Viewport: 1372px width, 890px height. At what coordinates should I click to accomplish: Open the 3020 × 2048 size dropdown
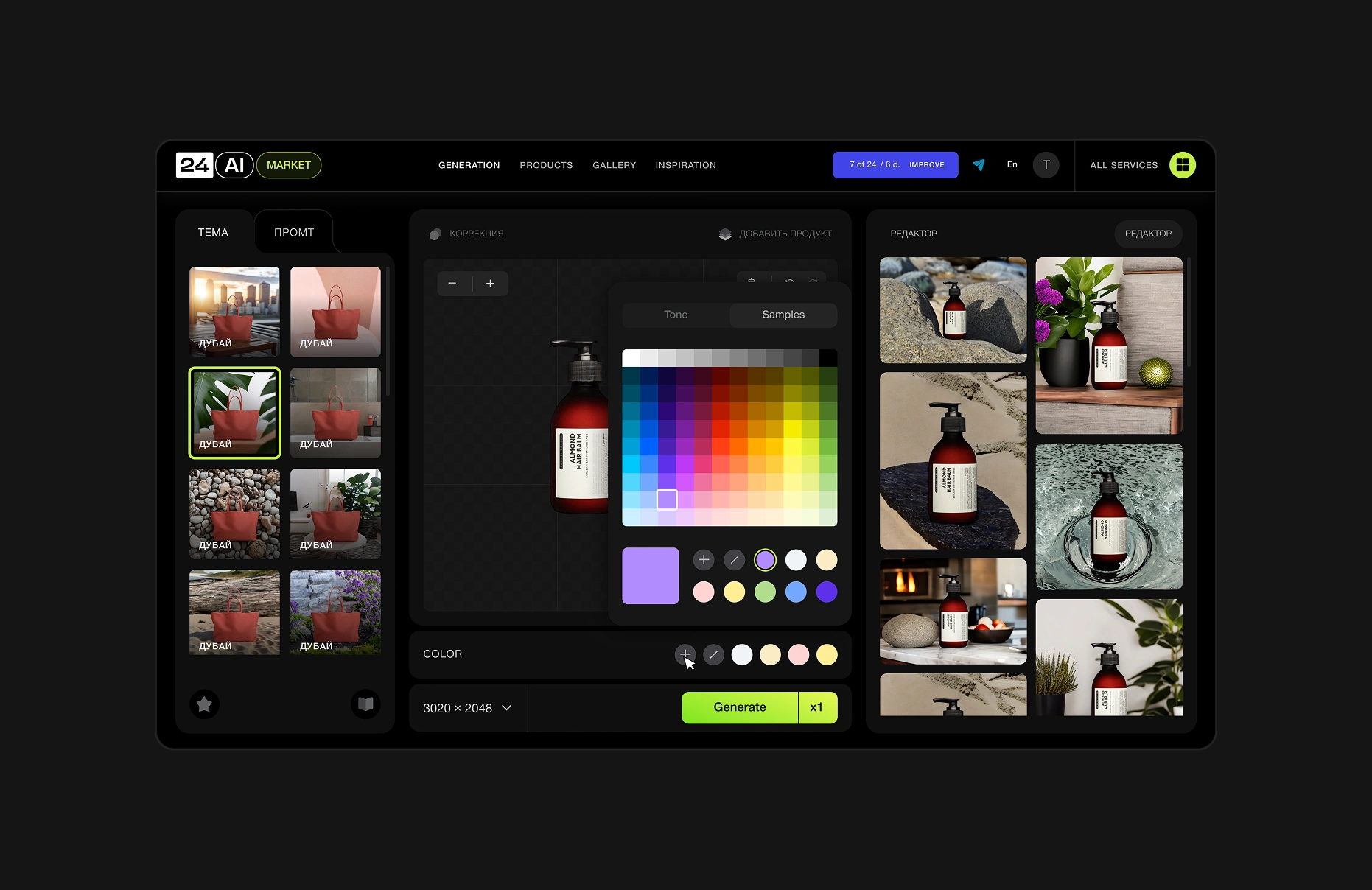[467, 708]
